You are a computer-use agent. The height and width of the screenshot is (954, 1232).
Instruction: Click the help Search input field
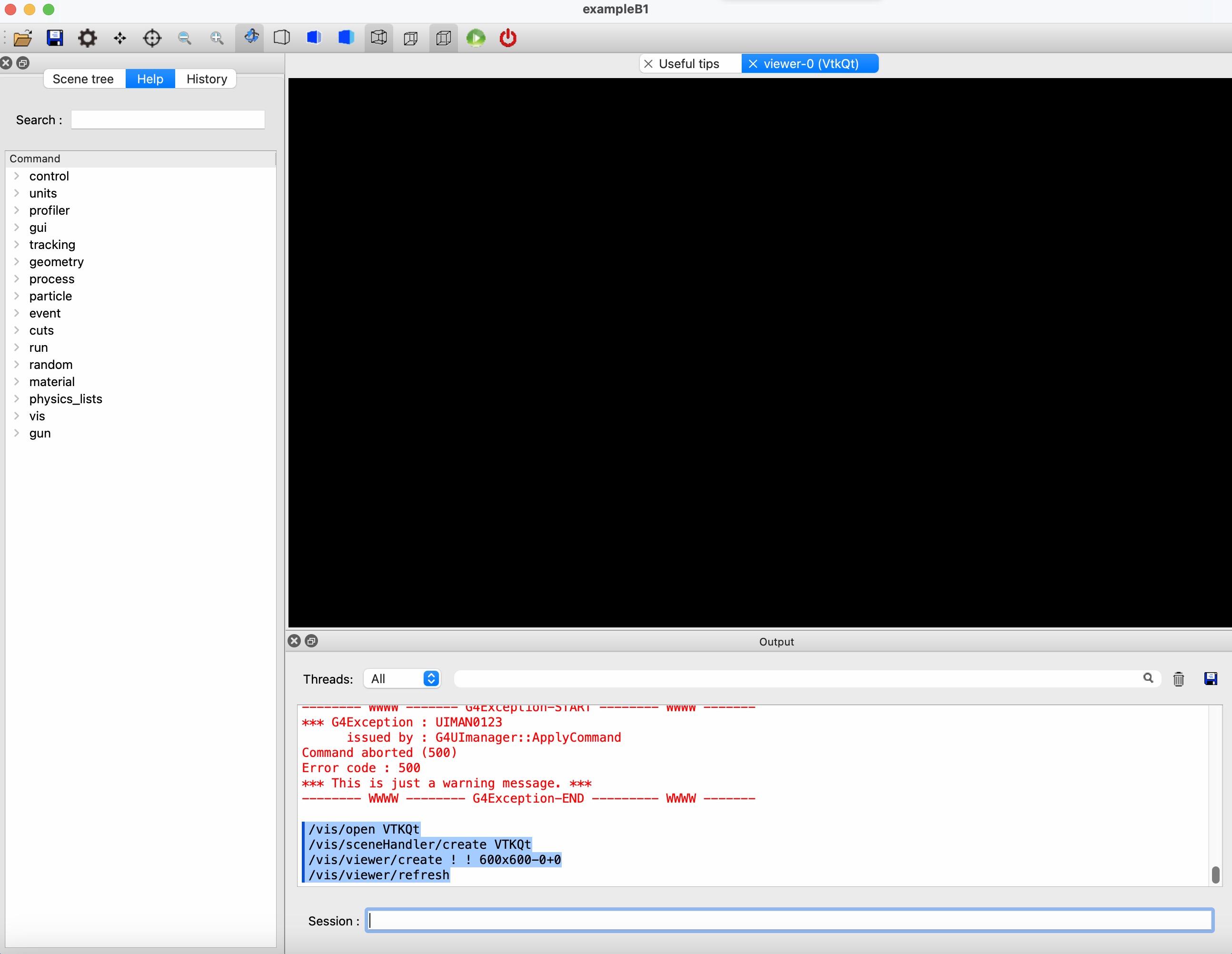point(168,119)
